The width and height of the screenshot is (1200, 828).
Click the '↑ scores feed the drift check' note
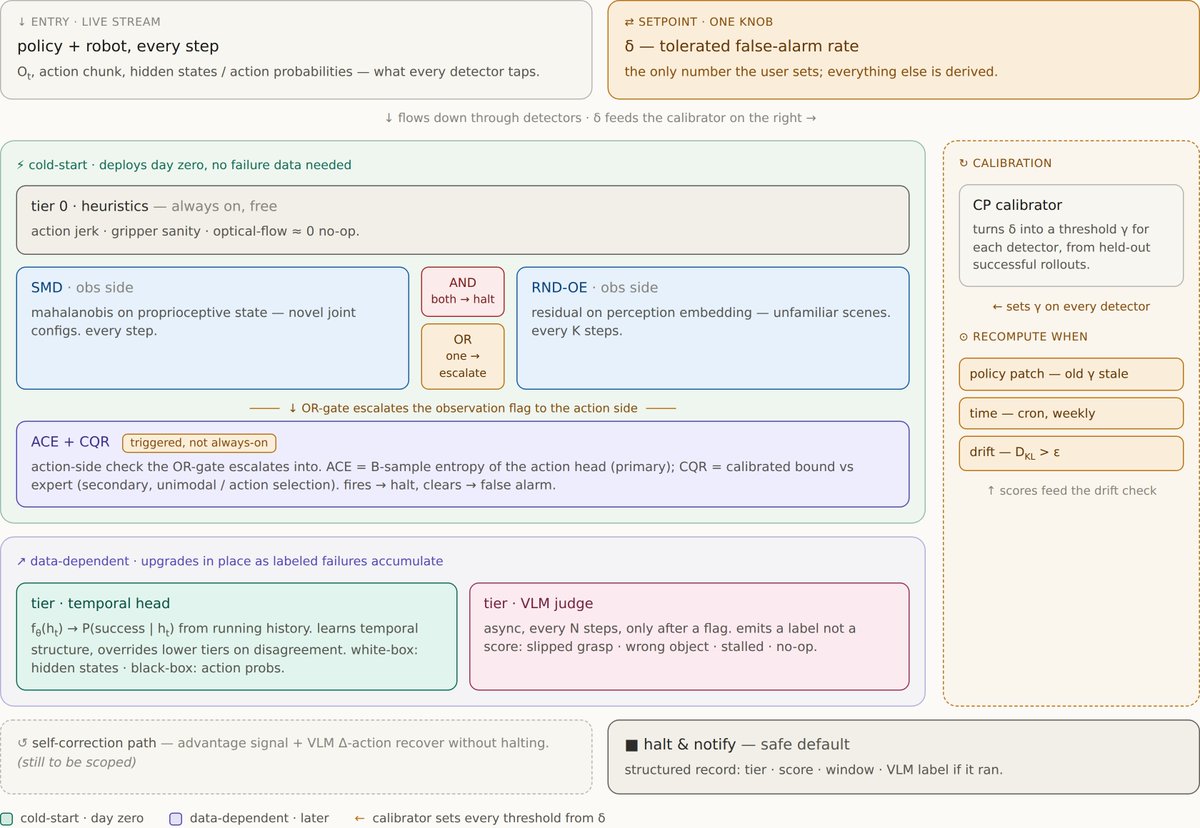[1071, 490]
